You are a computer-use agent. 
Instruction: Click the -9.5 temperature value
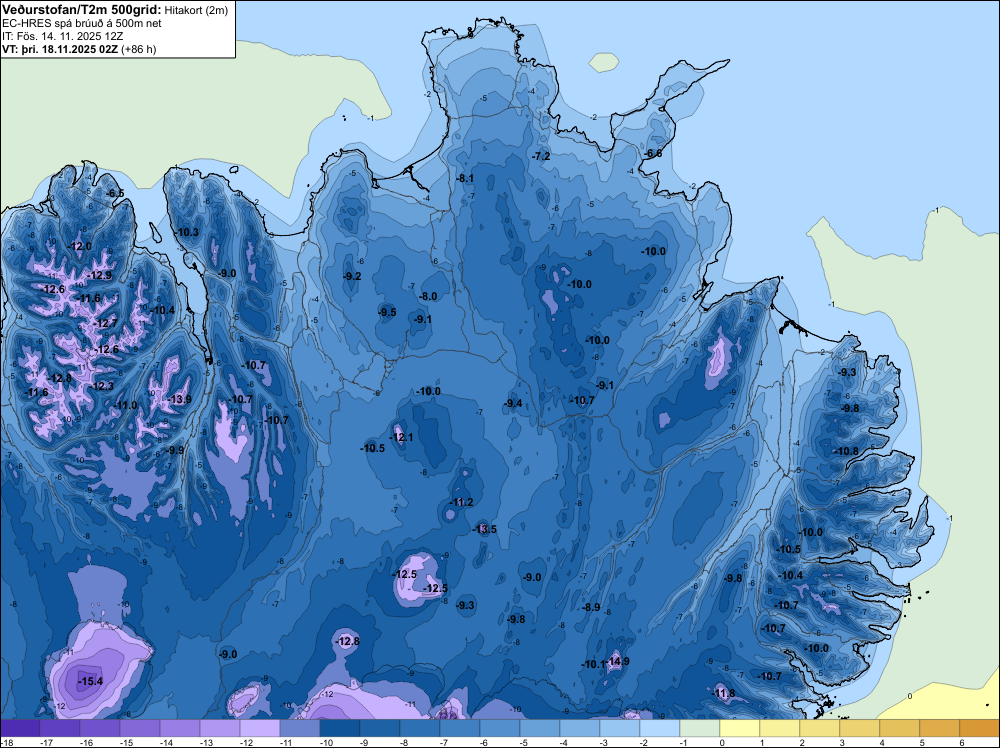pyautogui.click(x=387, y=312)
